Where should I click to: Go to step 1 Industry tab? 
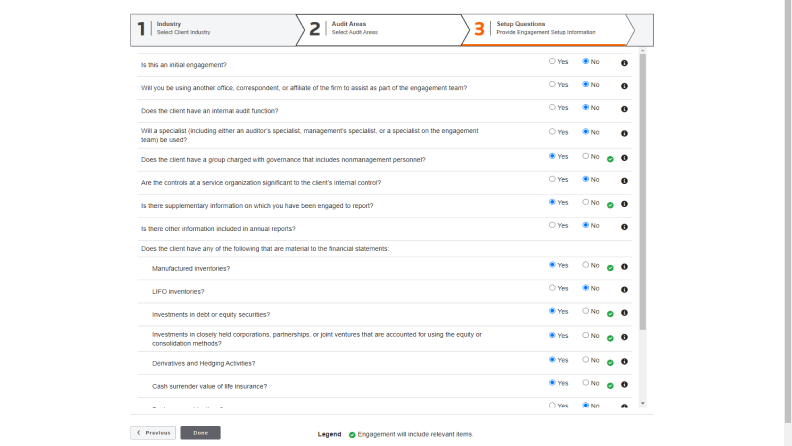pos(212,29)
